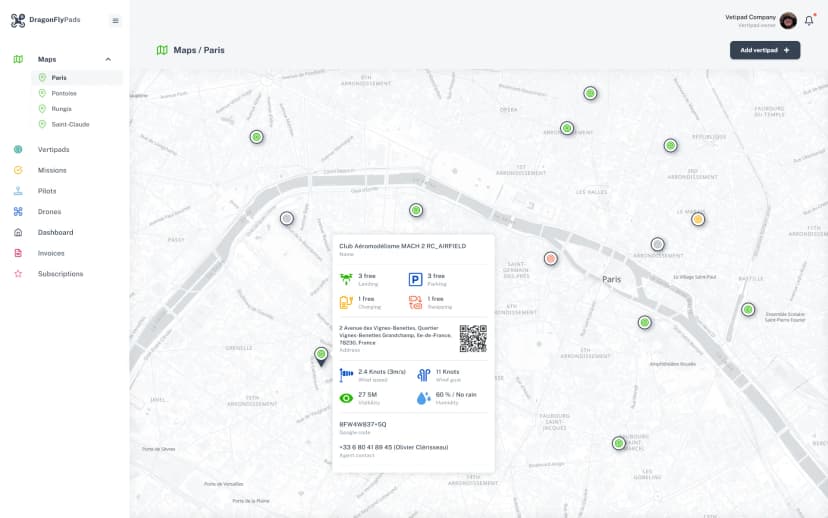The width and height of the screenshot is (828, 518).
Task: Click the green visibility eye icon
Action: click(x=346, y=398)
